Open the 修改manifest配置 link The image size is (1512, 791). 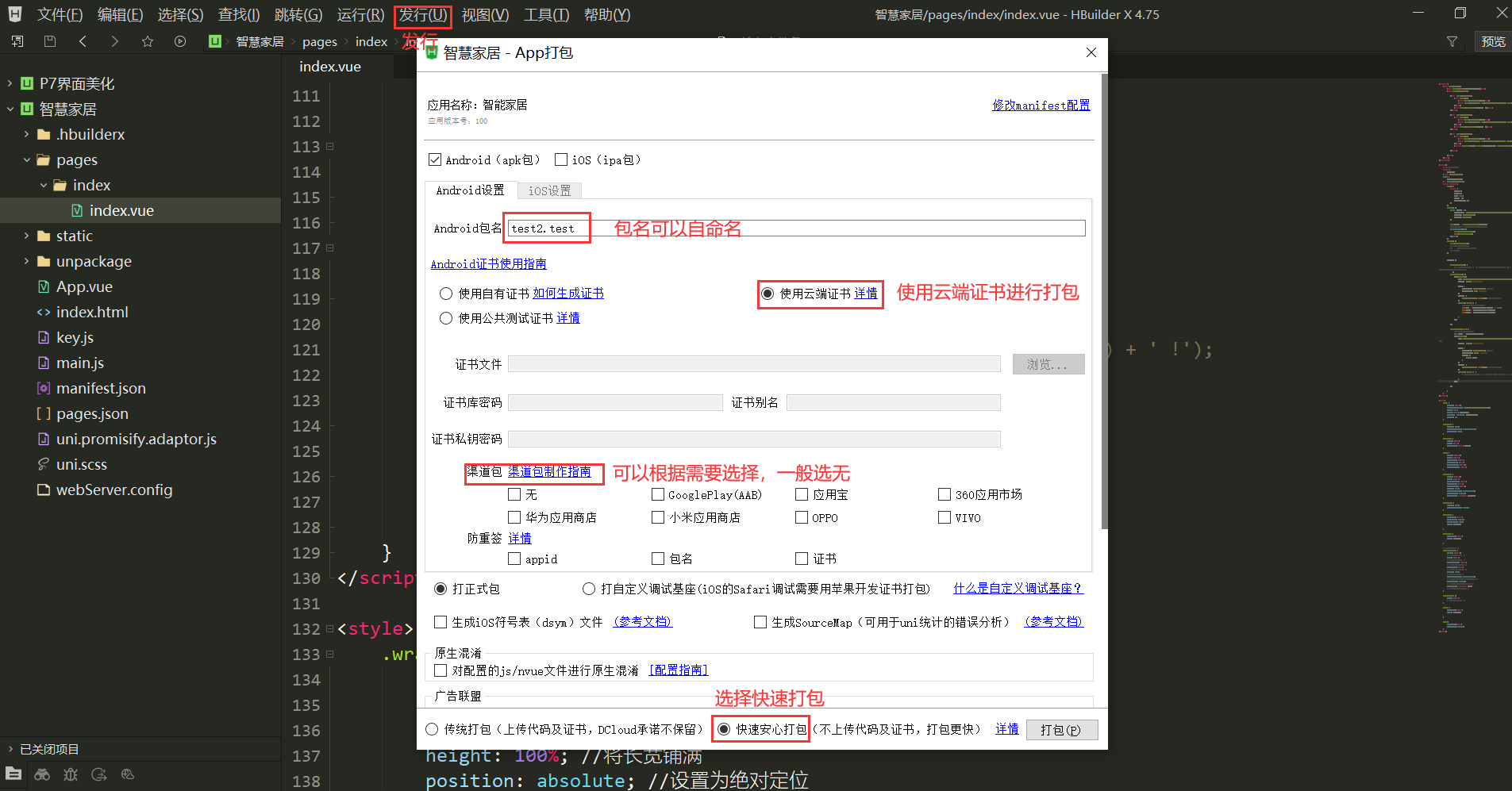click(x=1041, y=105)
